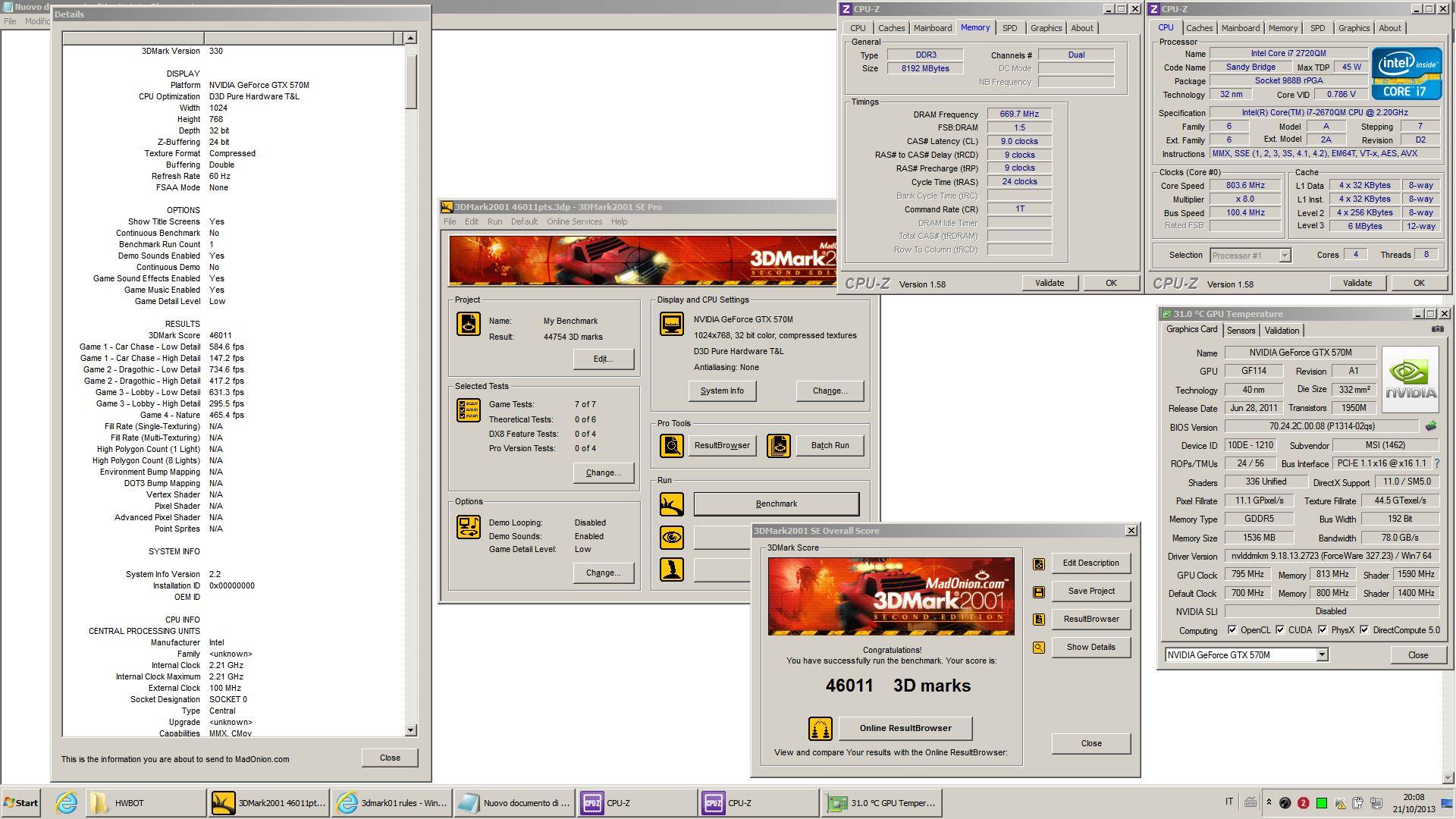The image size is (1456, 819).
Task: Click the camera screenshot icon in GPU-Z
Action: [1437, 329]
